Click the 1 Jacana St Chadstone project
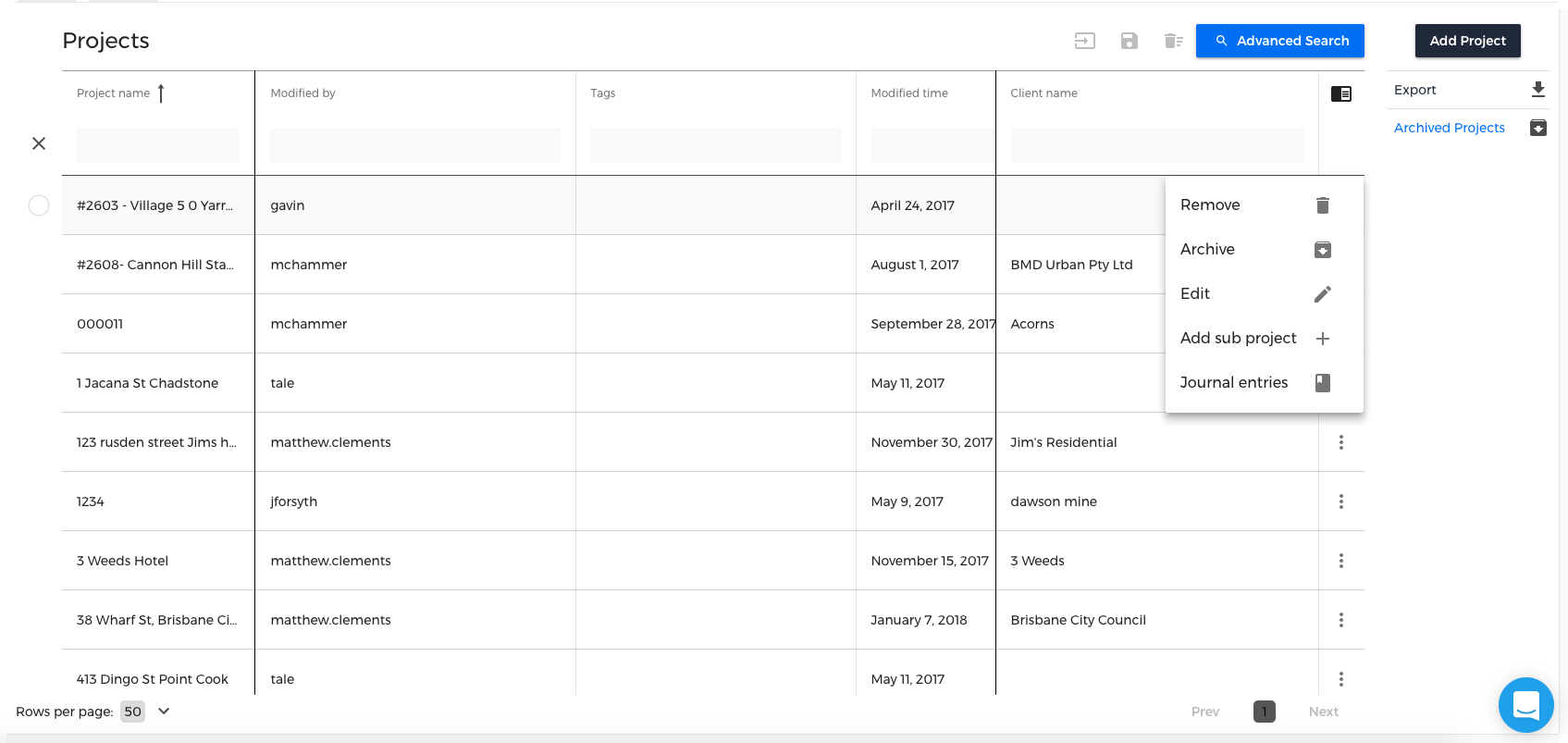The height and width of the screenshot is (743, 1568). [148, 383]
